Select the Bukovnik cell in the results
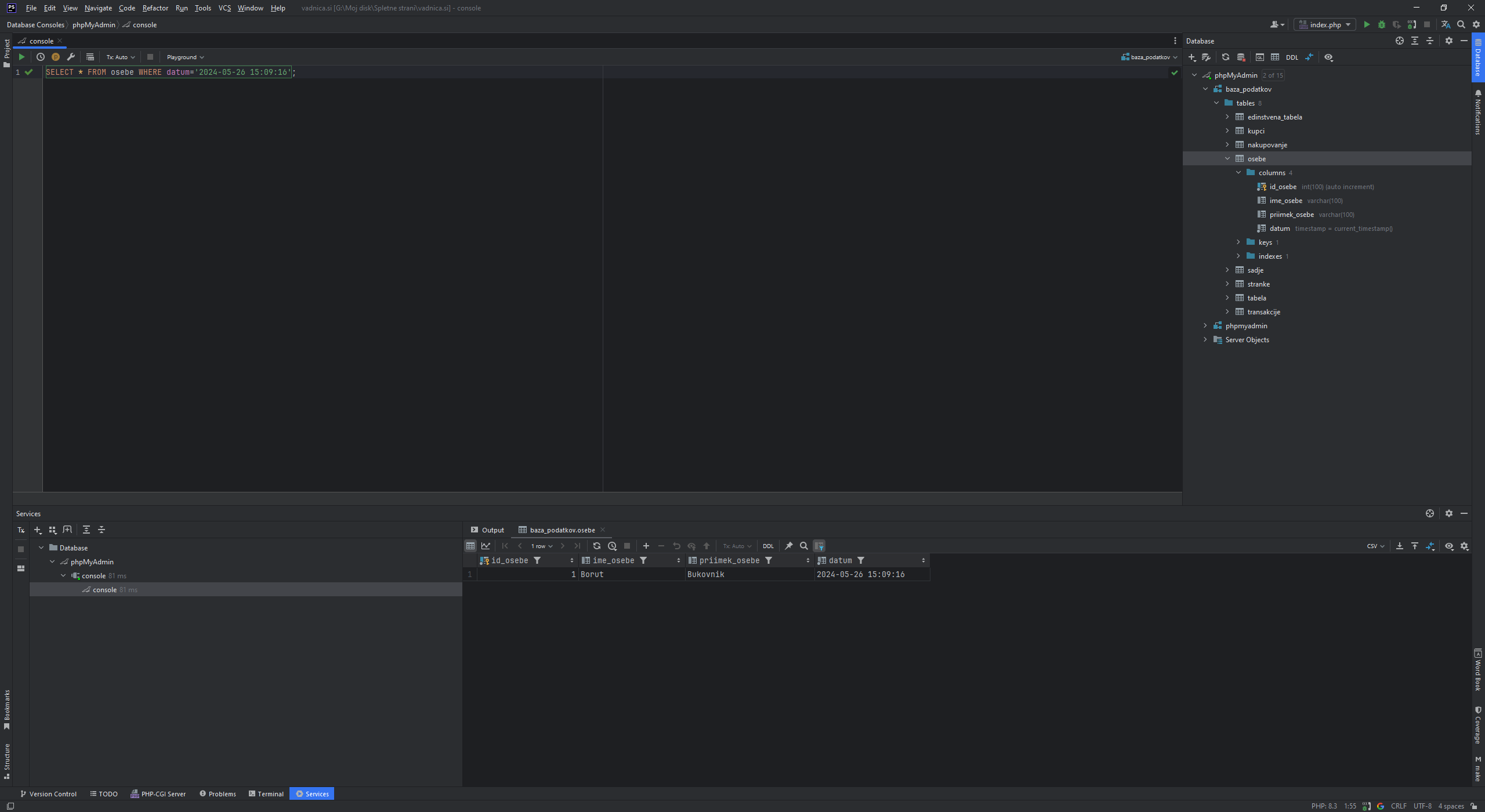Image resolution: width=1485 pixels, height=812 pixels. (706, 574)
